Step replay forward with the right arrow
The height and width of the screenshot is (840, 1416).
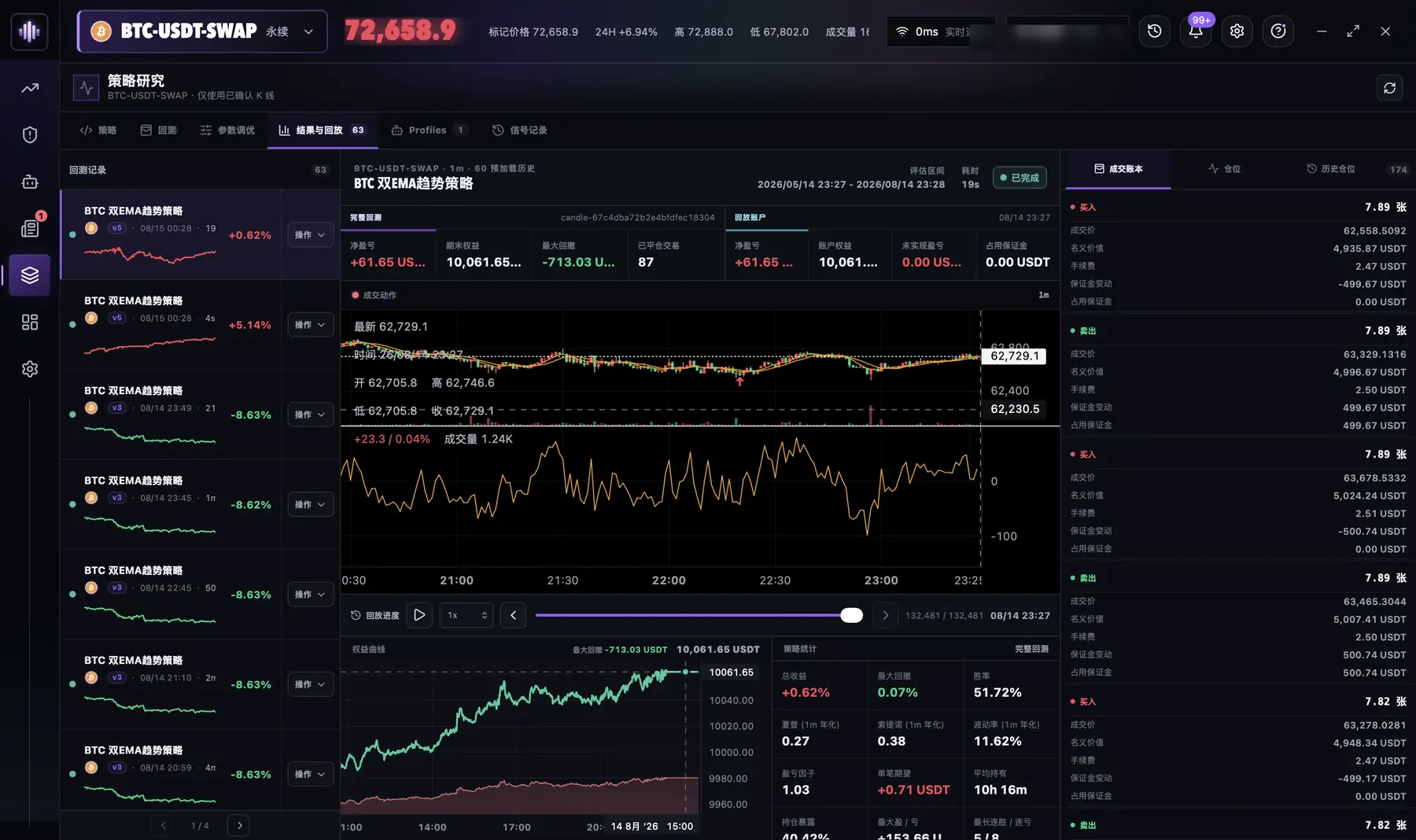tap(885, 615)
